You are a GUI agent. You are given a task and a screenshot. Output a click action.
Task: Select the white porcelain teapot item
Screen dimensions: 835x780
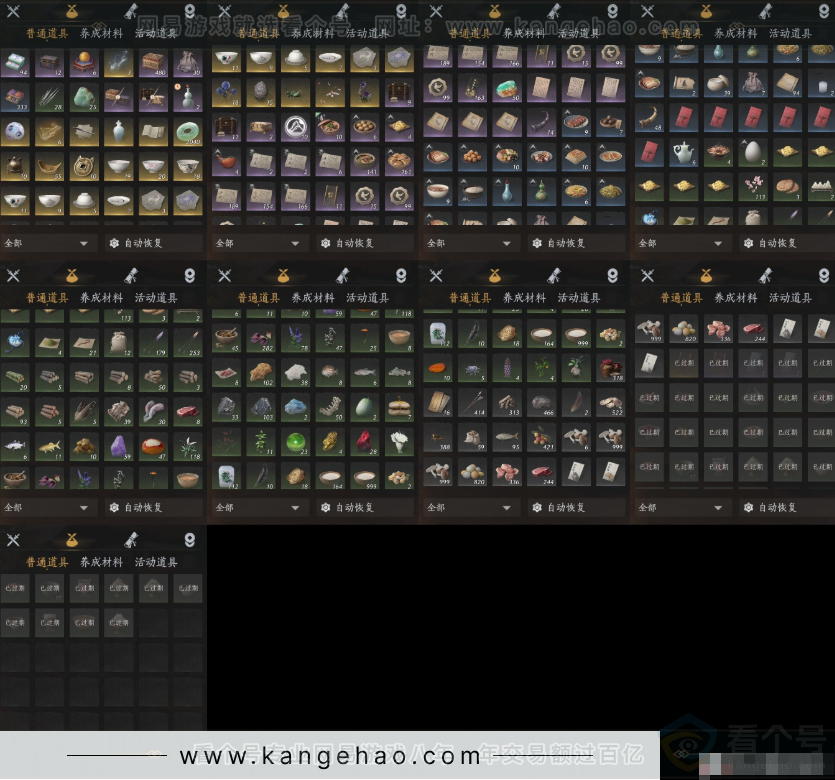click(x=684, y=152)
